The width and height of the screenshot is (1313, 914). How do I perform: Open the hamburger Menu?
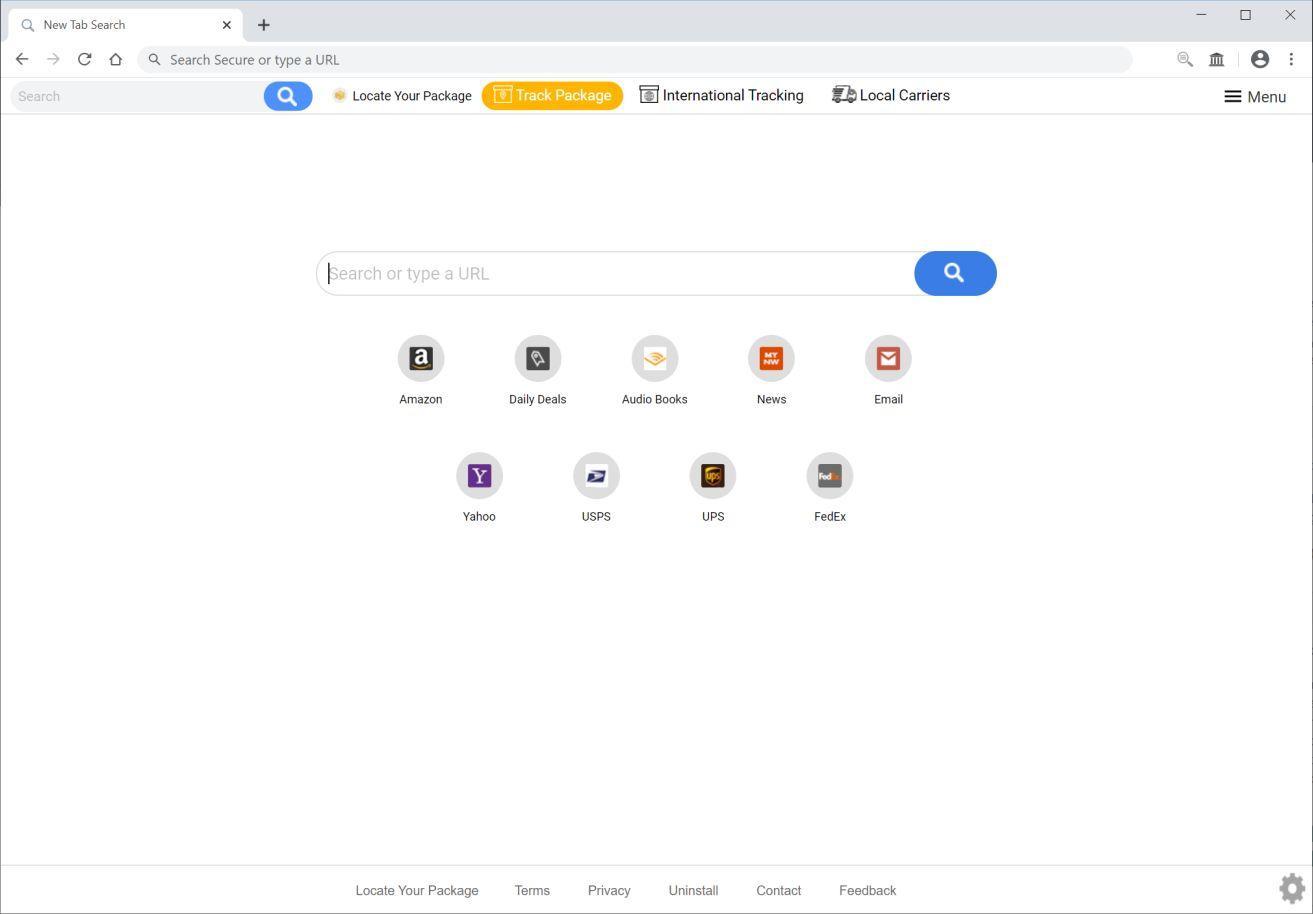pyautogui.click(x=1255, y=96)
